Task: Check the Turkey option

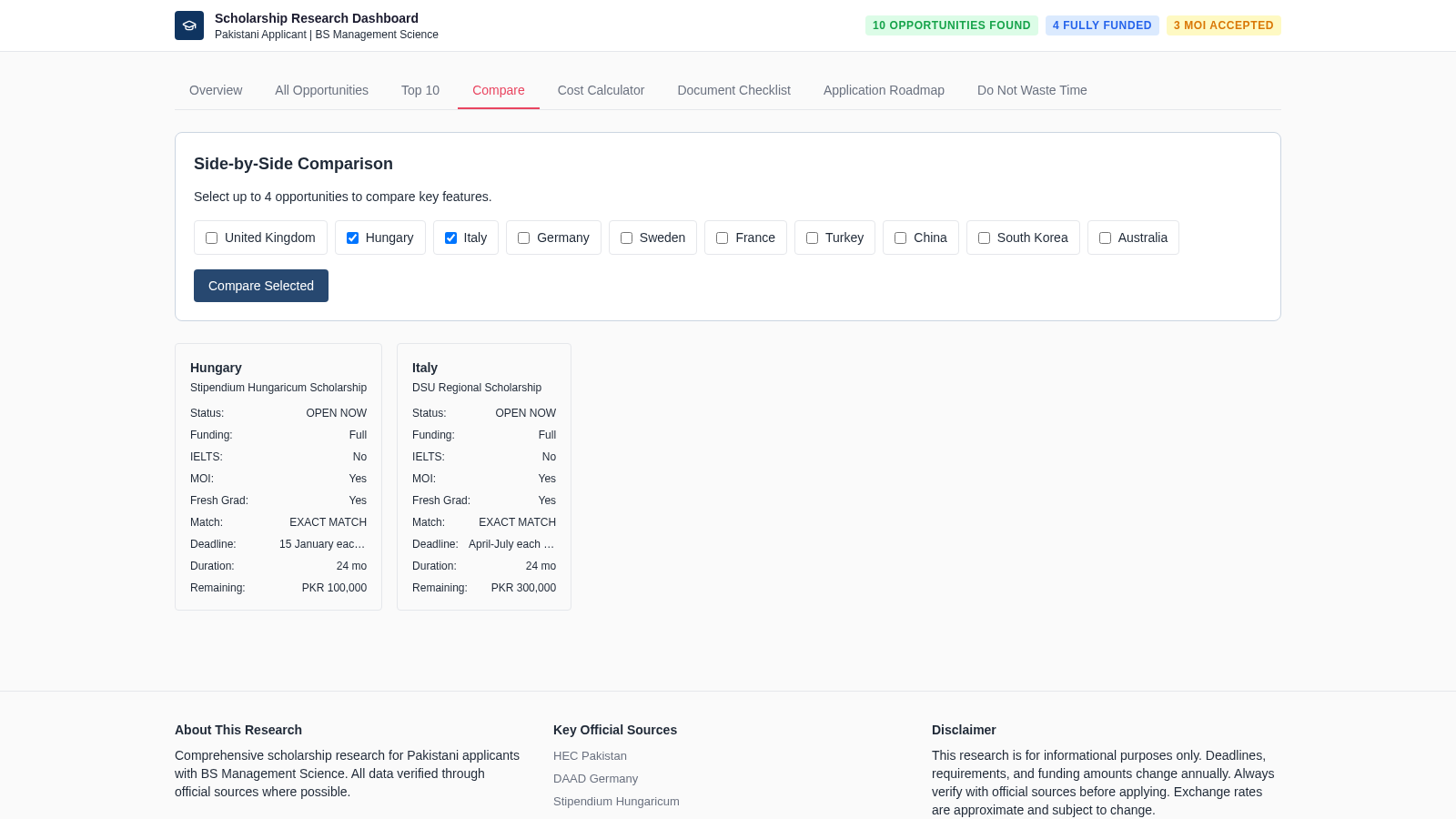Action: click(812, 238)
